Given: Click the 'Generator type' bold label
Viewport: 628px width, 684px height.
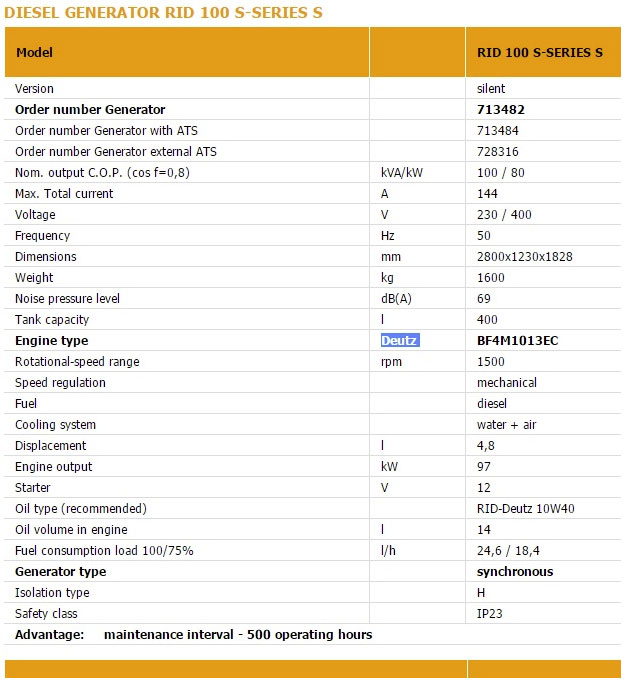Looking at the screenshot, I should pyautogui.click(x=61, y=571).
